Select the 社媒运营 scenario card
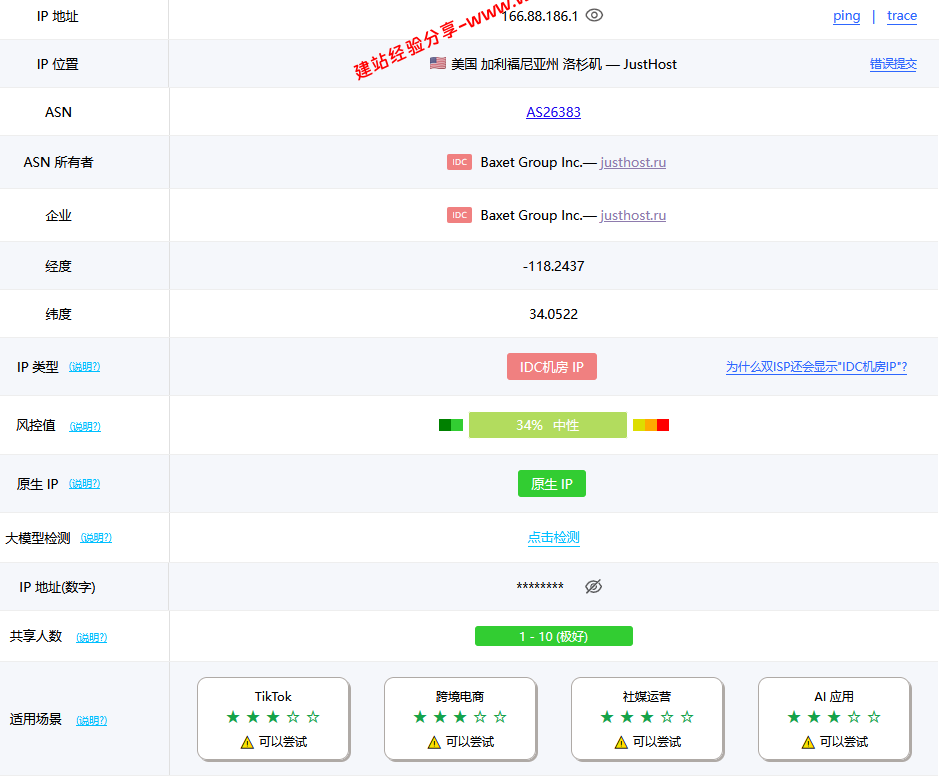Viewport: 940px width, 776px height. [x=647, y=719]
